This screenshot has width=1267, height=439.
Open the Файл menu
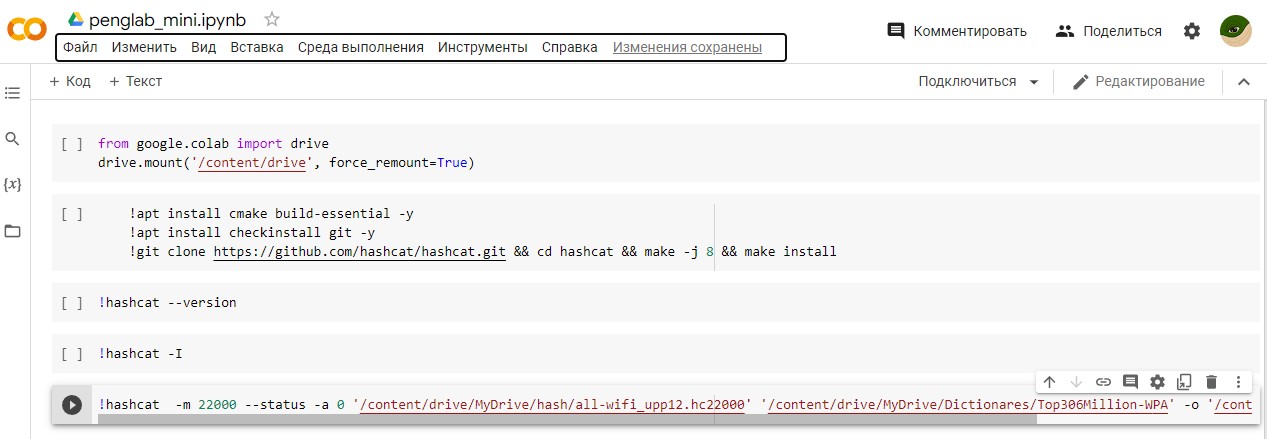pyautogui.click(x=80, y=47)
